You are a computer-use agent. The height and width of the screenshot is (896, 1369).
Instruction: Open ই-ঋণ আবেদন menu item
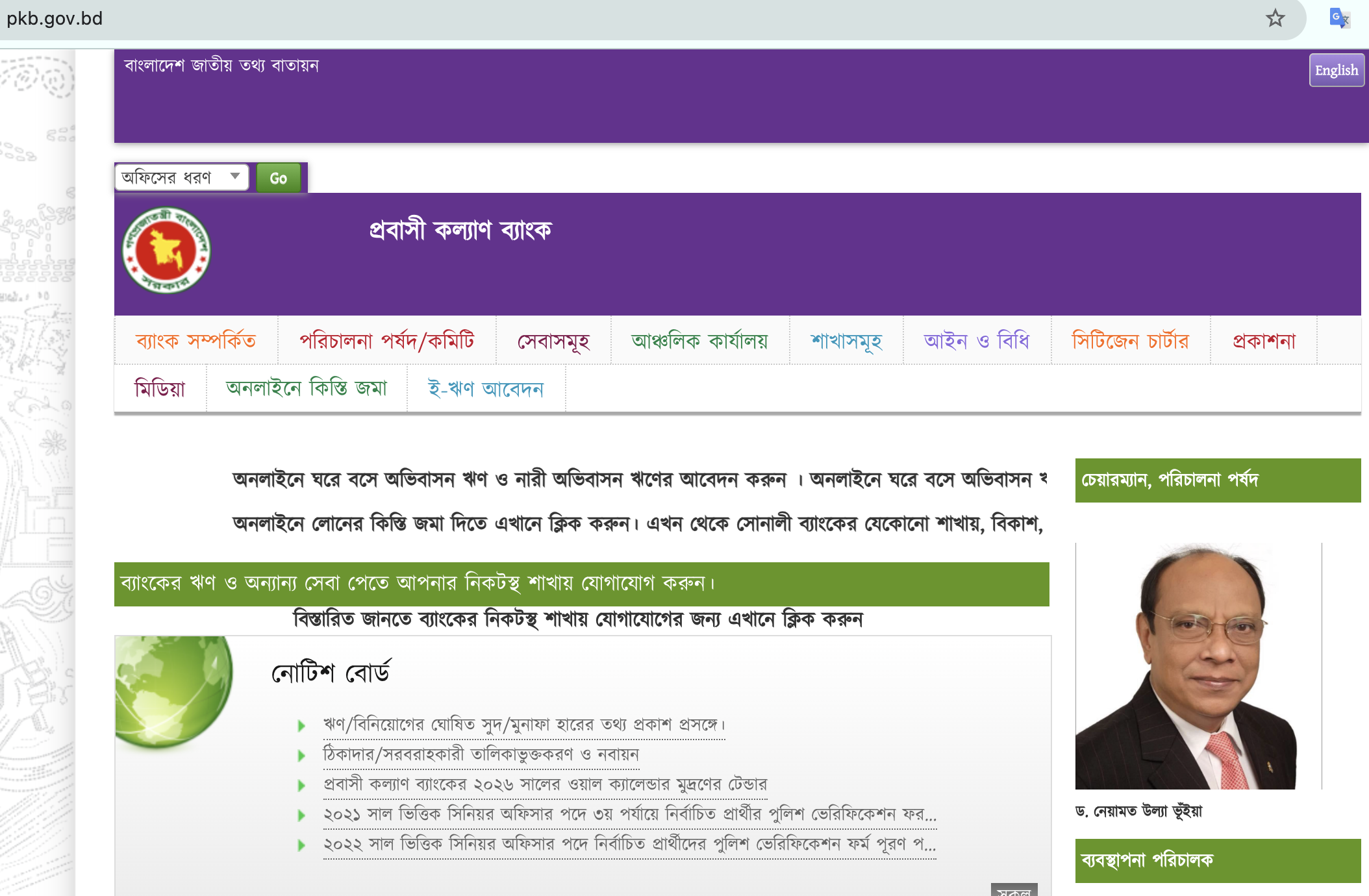coord(485,389)
